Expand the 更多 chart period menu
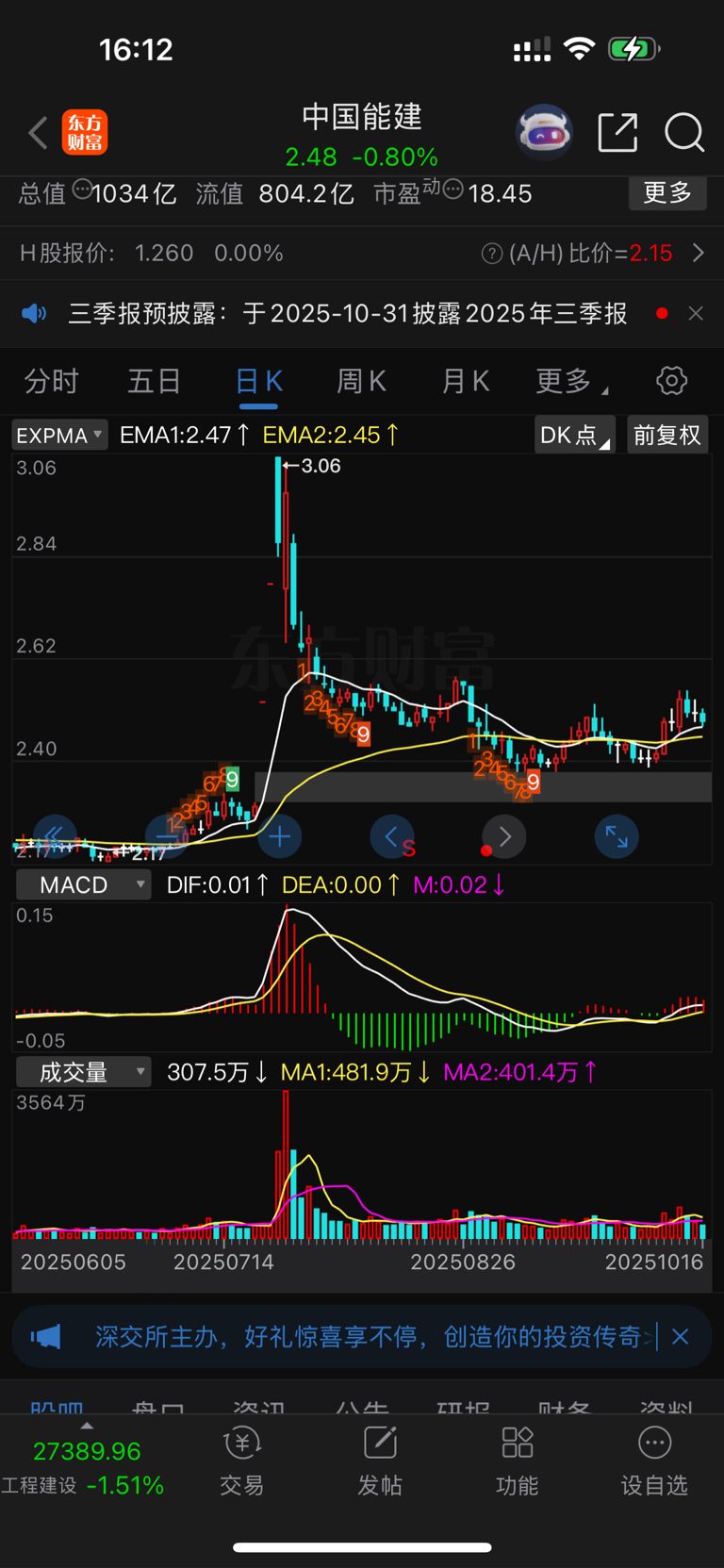 [x=571, y=381]
